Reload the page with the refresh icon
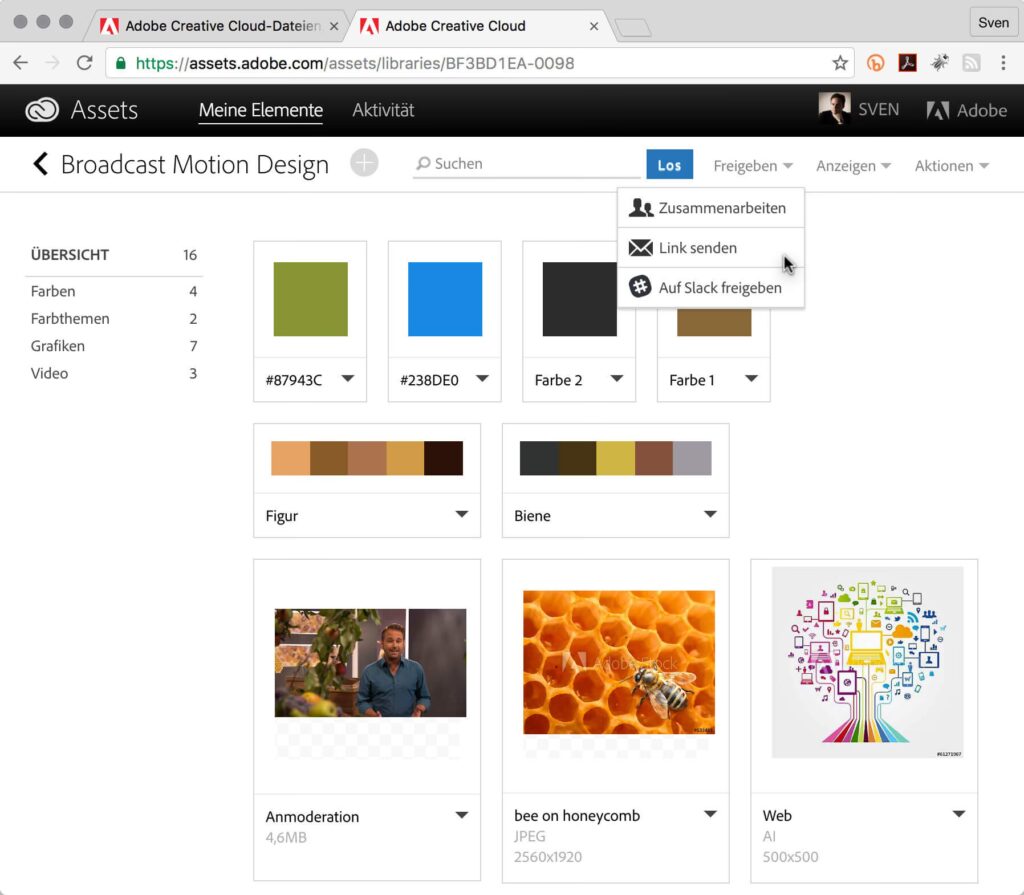The width and height of the screenshot is (1024, 895). 85,63
